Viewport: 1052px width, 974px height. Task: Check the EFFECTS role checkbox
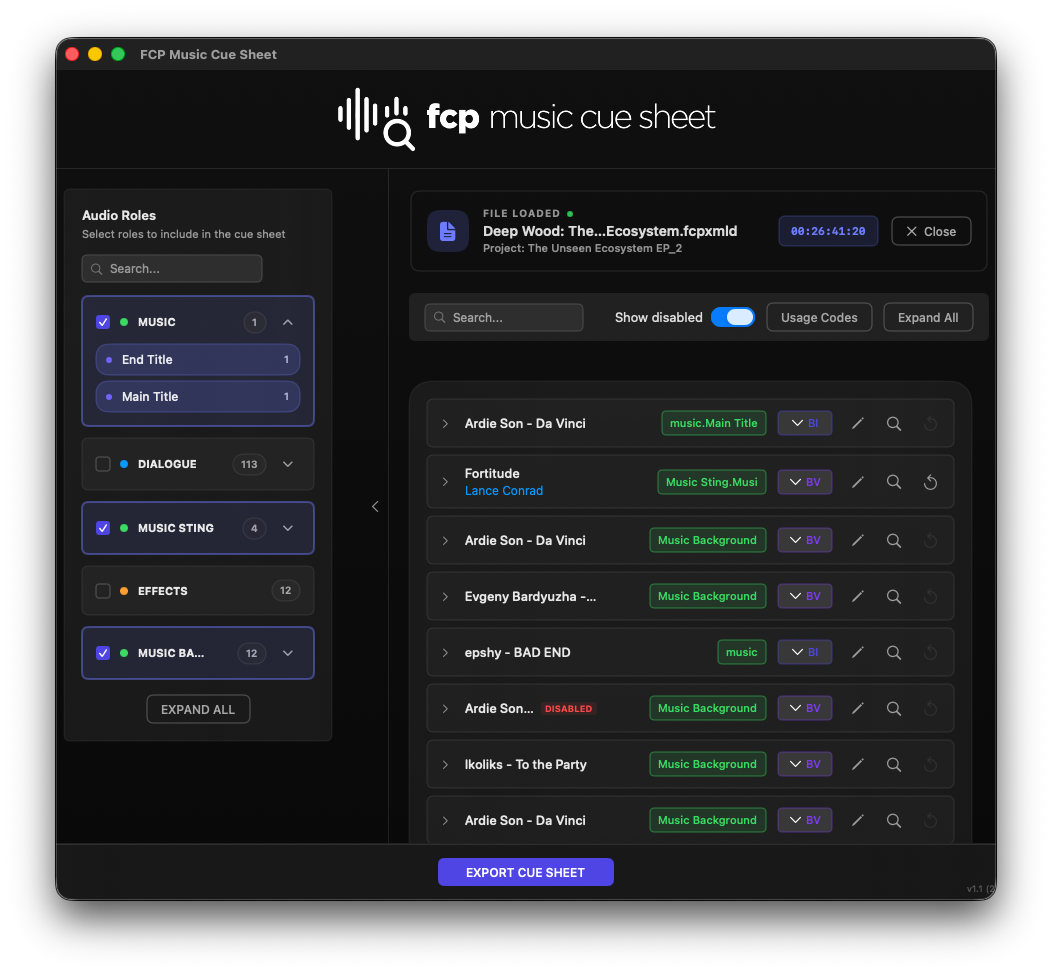103,591
